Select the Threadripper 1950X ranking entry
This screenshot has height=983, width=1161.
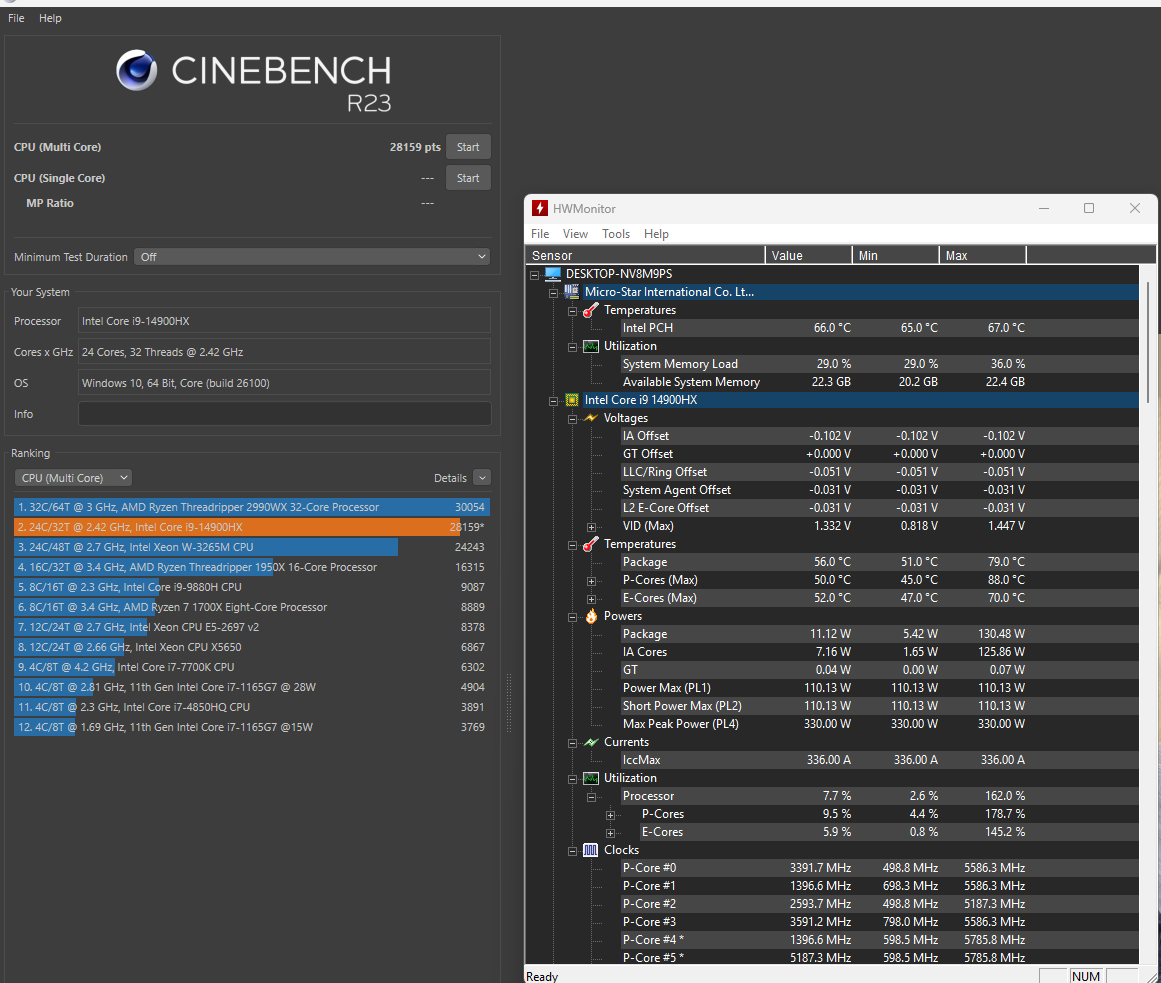click(252, 567)
